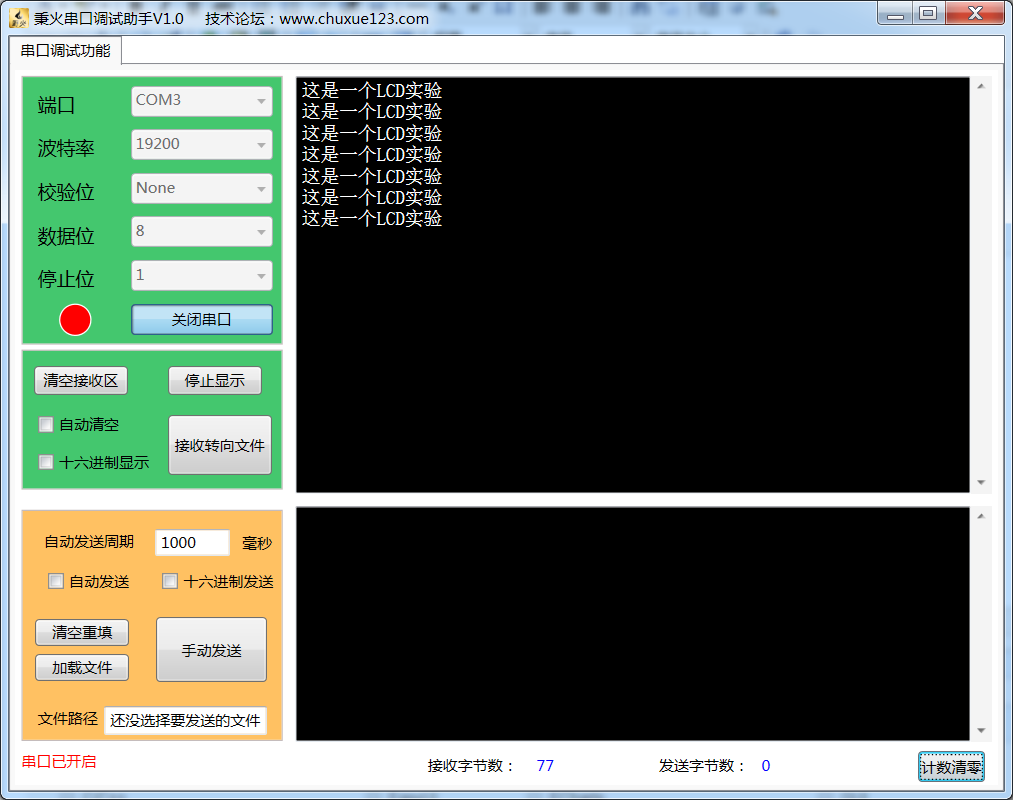Click the 串口已开启 status text
Screen dimensions: 1013x800
(59, 761)
